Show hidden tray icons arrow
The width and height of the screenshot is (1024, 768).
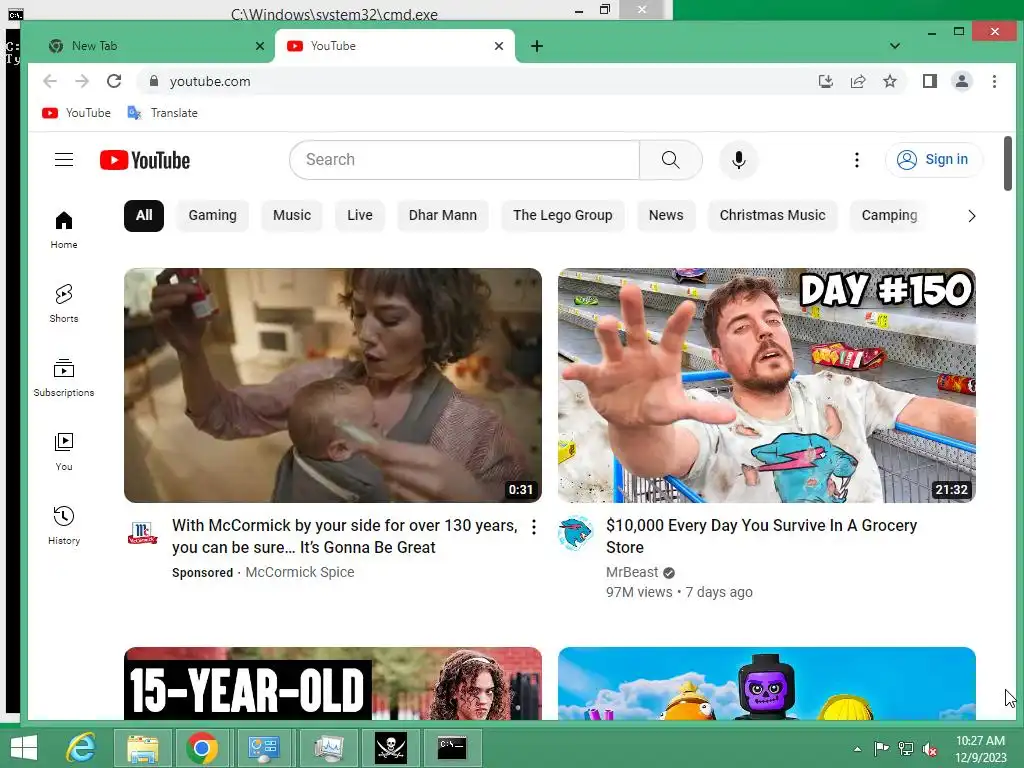pos(857,749)
